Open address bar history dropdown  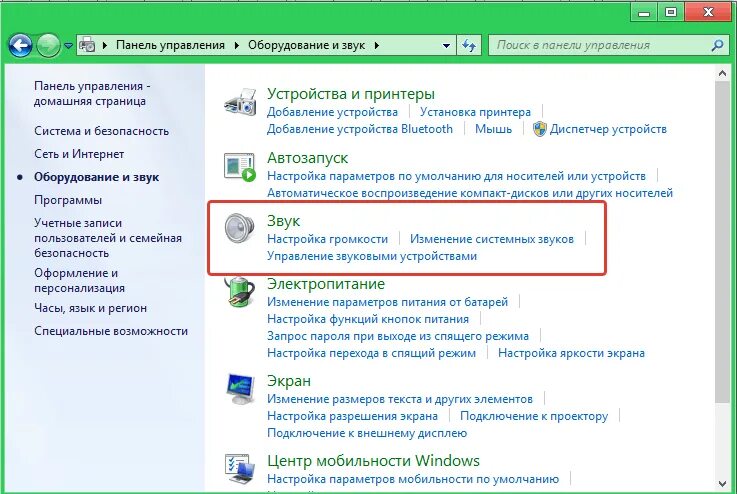coord(446,46)
